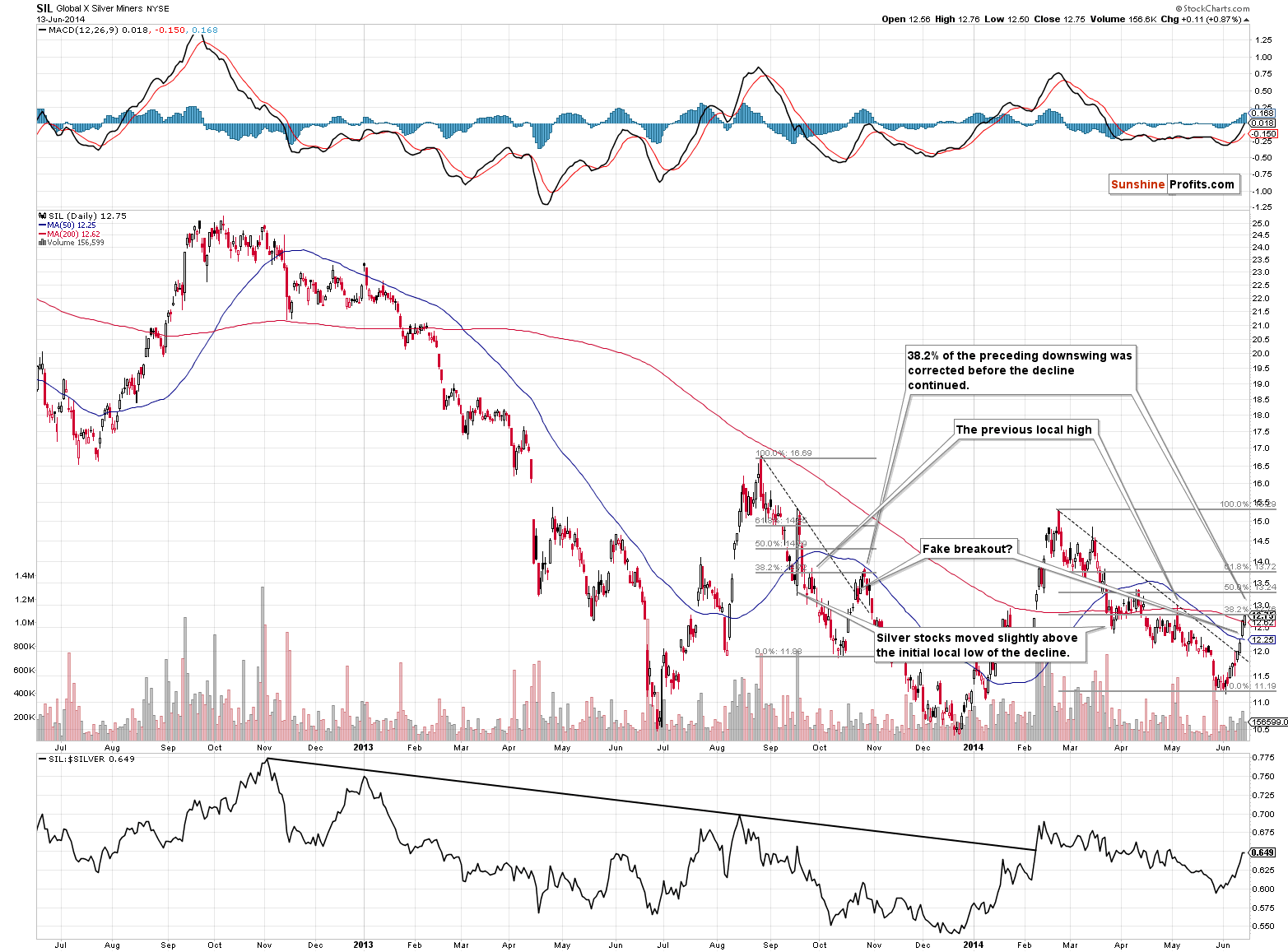Click the '38.2% of the preceding downswing' annotation
The image size is (1288, 952).
click(1020, 370)
